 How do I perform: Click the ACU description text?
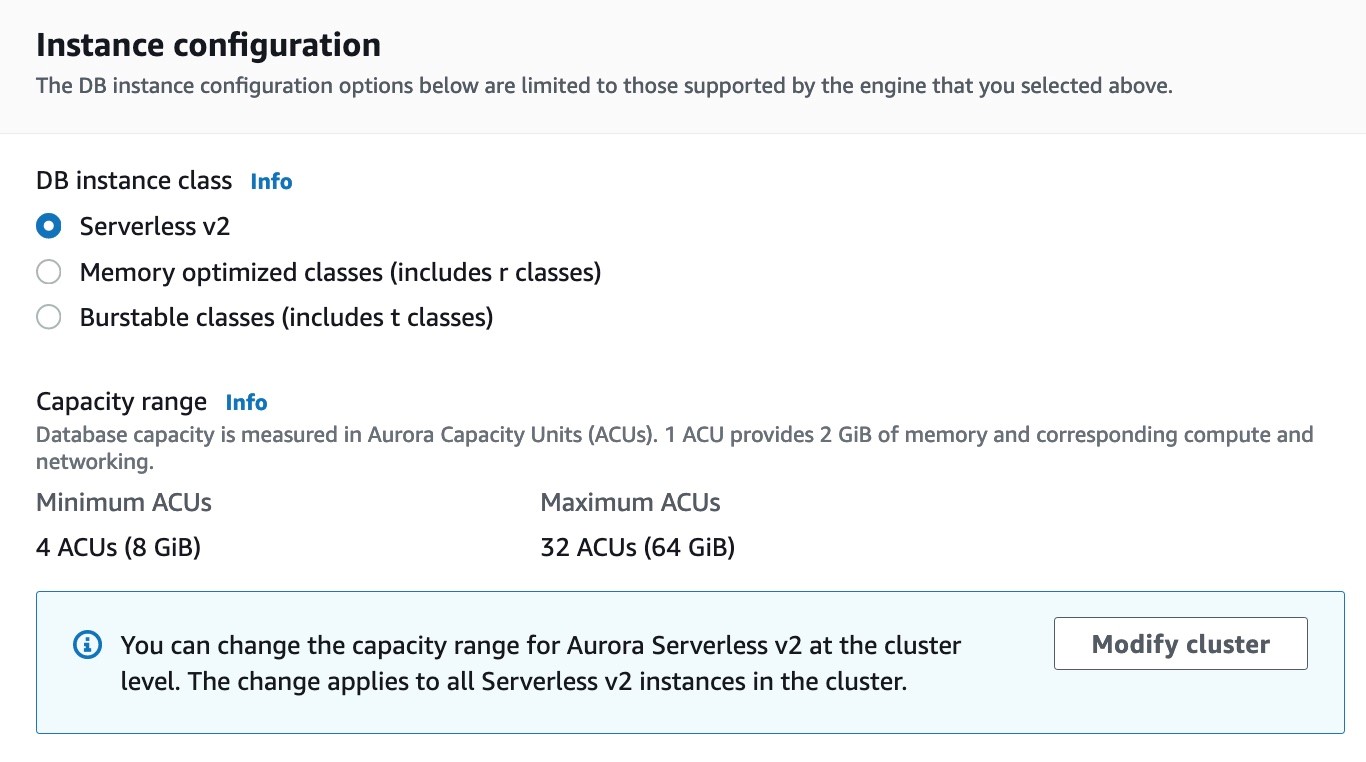(674, 447)
